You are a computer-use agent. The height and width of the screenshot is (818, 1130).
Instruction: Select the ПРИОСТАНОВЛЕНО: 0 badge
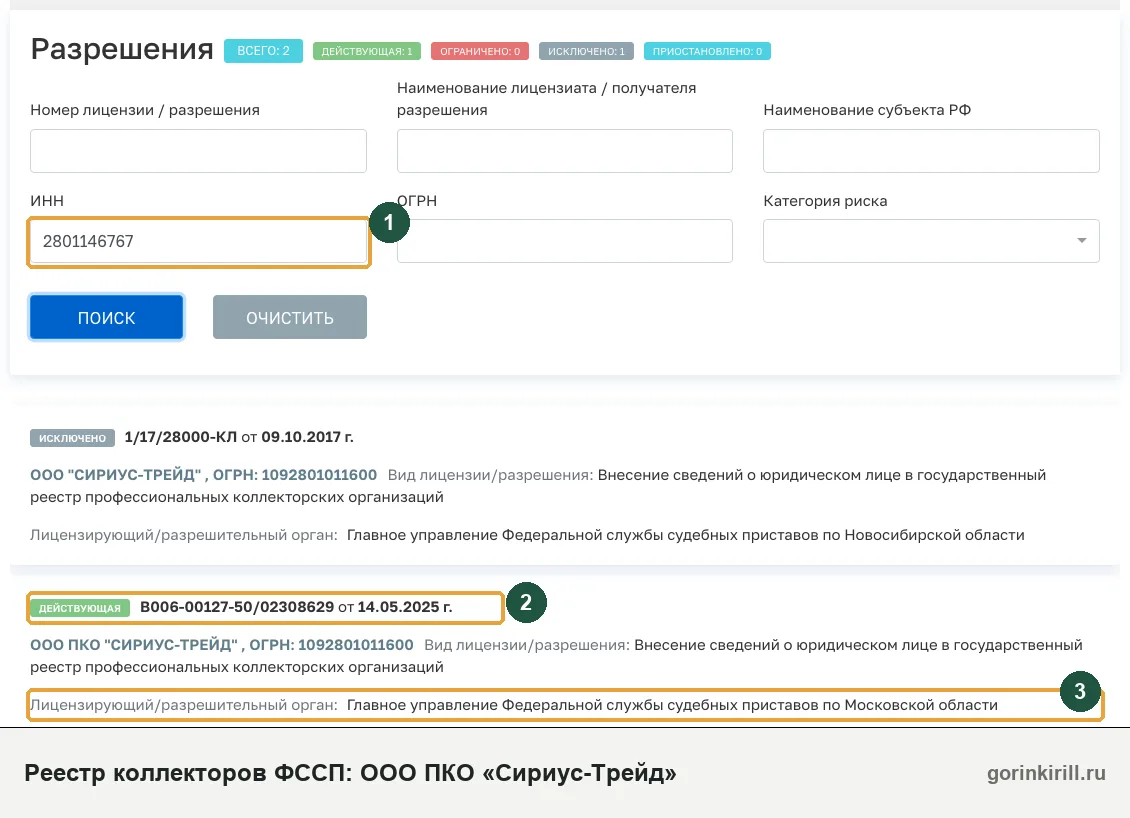click(707, 51)
